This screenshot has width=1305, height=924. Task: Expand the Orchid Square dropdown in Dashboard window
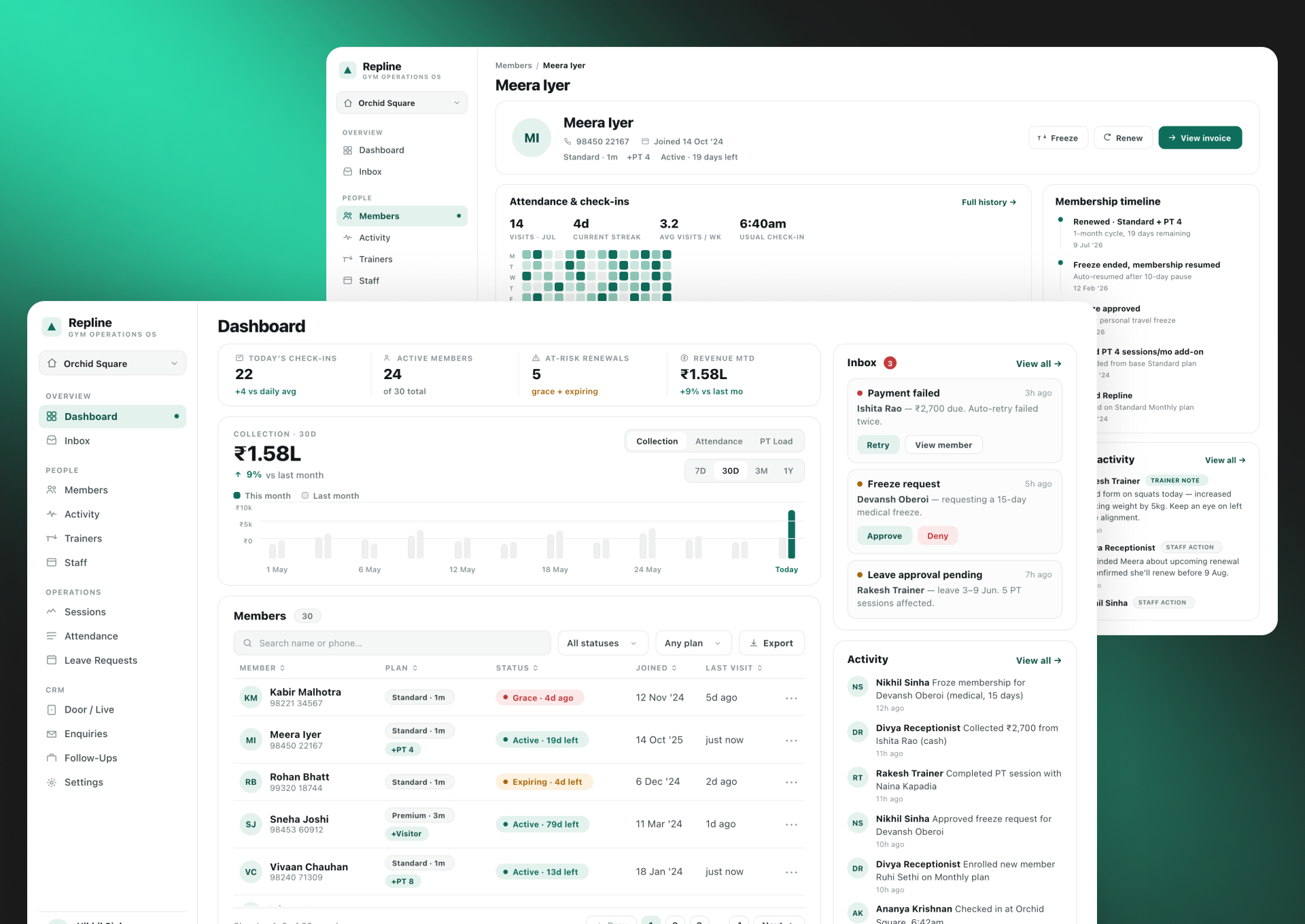pos(112,363)
